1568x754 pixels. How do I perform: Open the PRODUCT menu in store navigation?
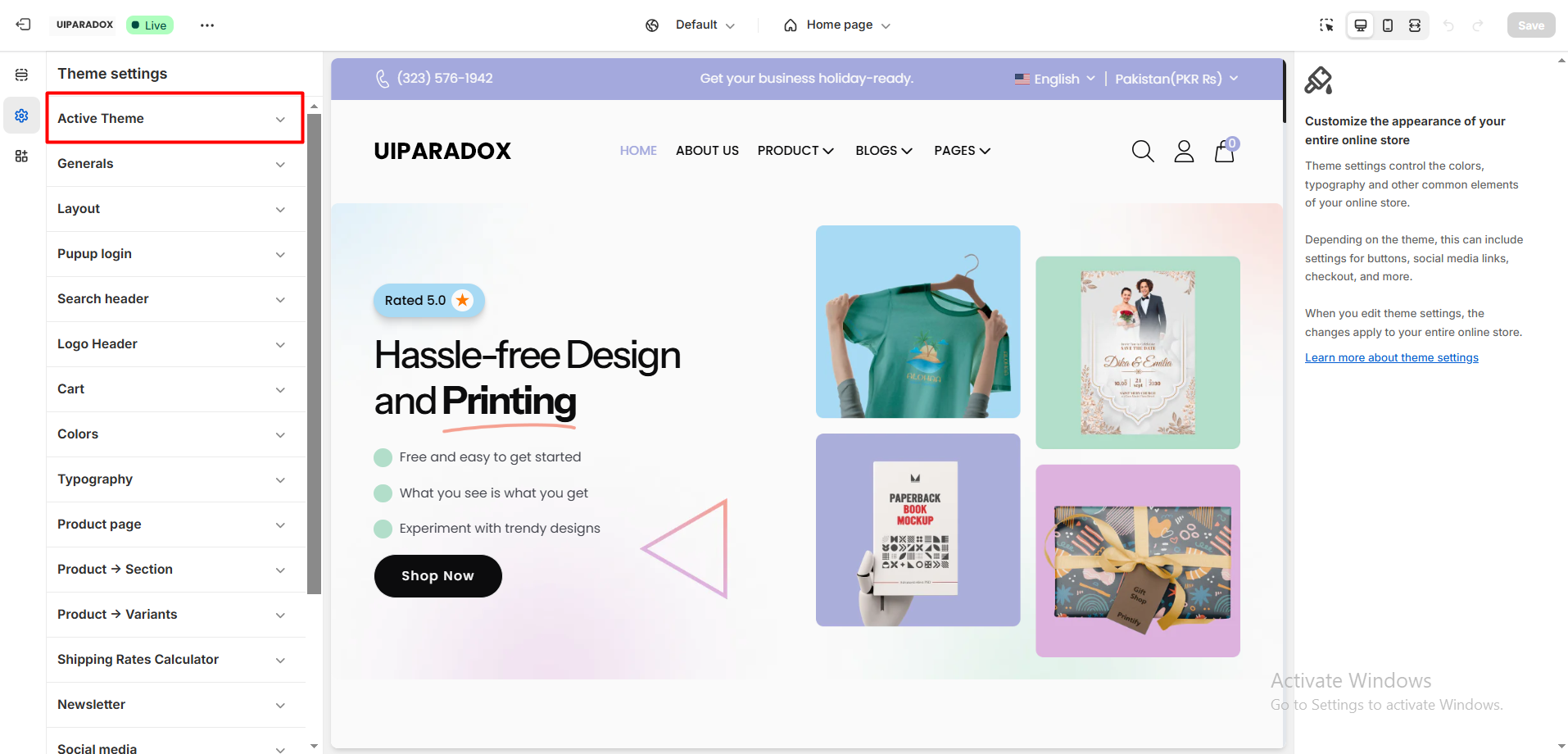click(795, 151)
